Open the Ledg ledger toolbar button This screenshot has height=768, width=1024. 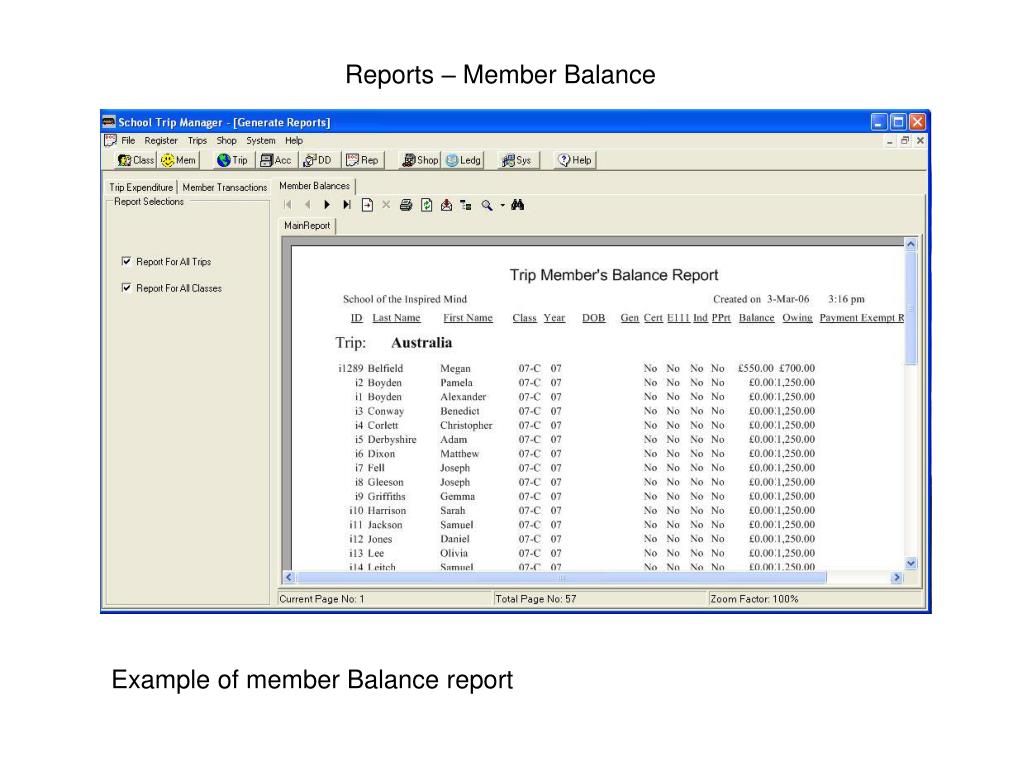[x=463, y=160]
